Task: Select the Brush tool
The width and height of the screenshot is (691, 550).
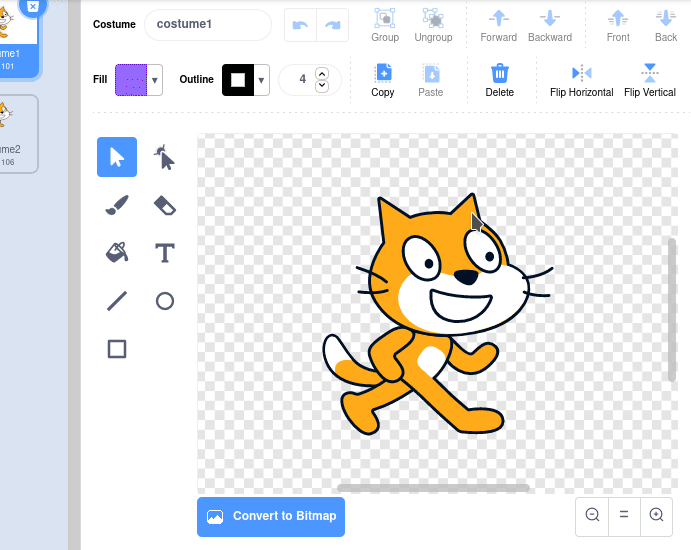Action: 117,205
